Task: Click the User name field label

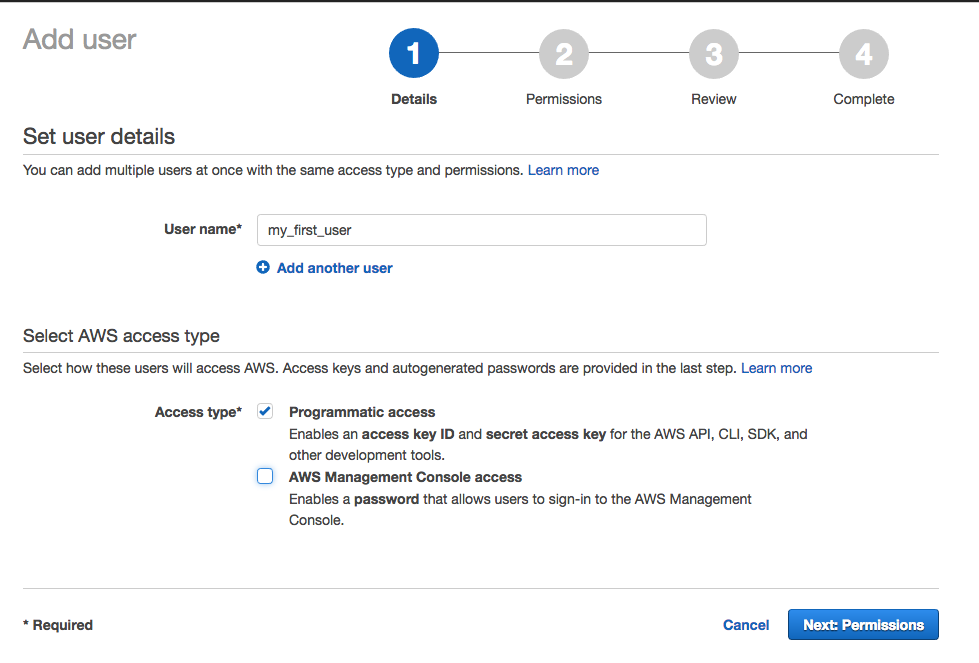Action: coord(202,229)
